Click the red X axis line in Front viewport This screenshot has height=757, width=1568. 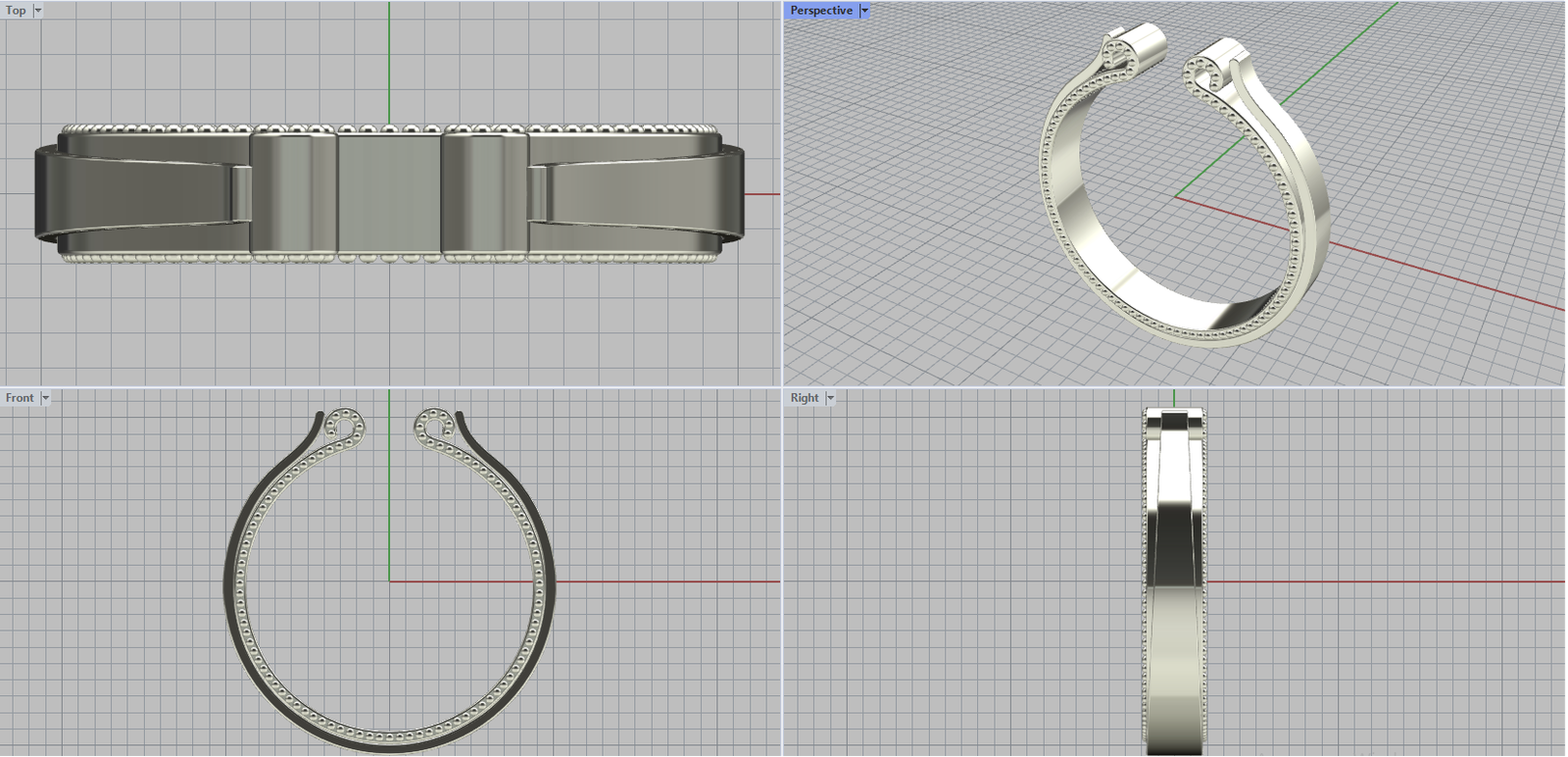(x=666, y=581)
